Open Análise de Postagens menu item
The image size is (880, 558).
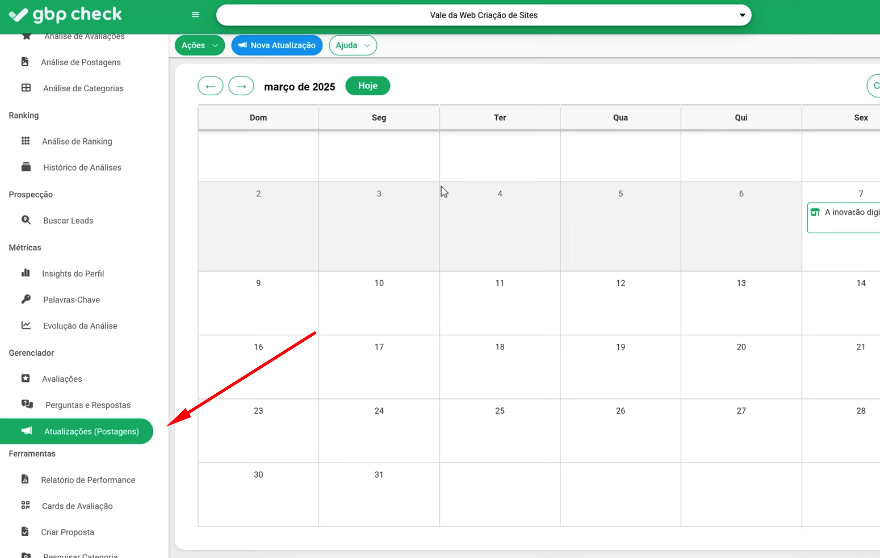(80, 62)
